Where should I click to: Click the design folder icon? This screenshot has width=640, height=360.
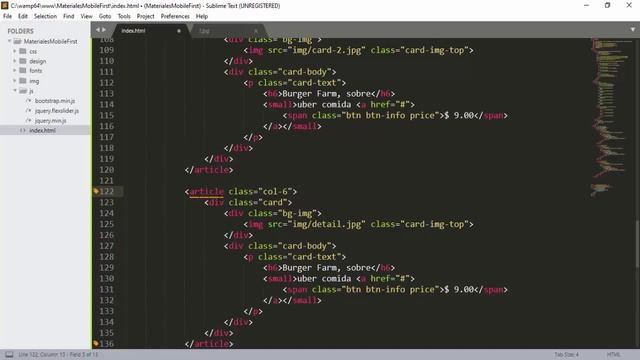point(23,61)
